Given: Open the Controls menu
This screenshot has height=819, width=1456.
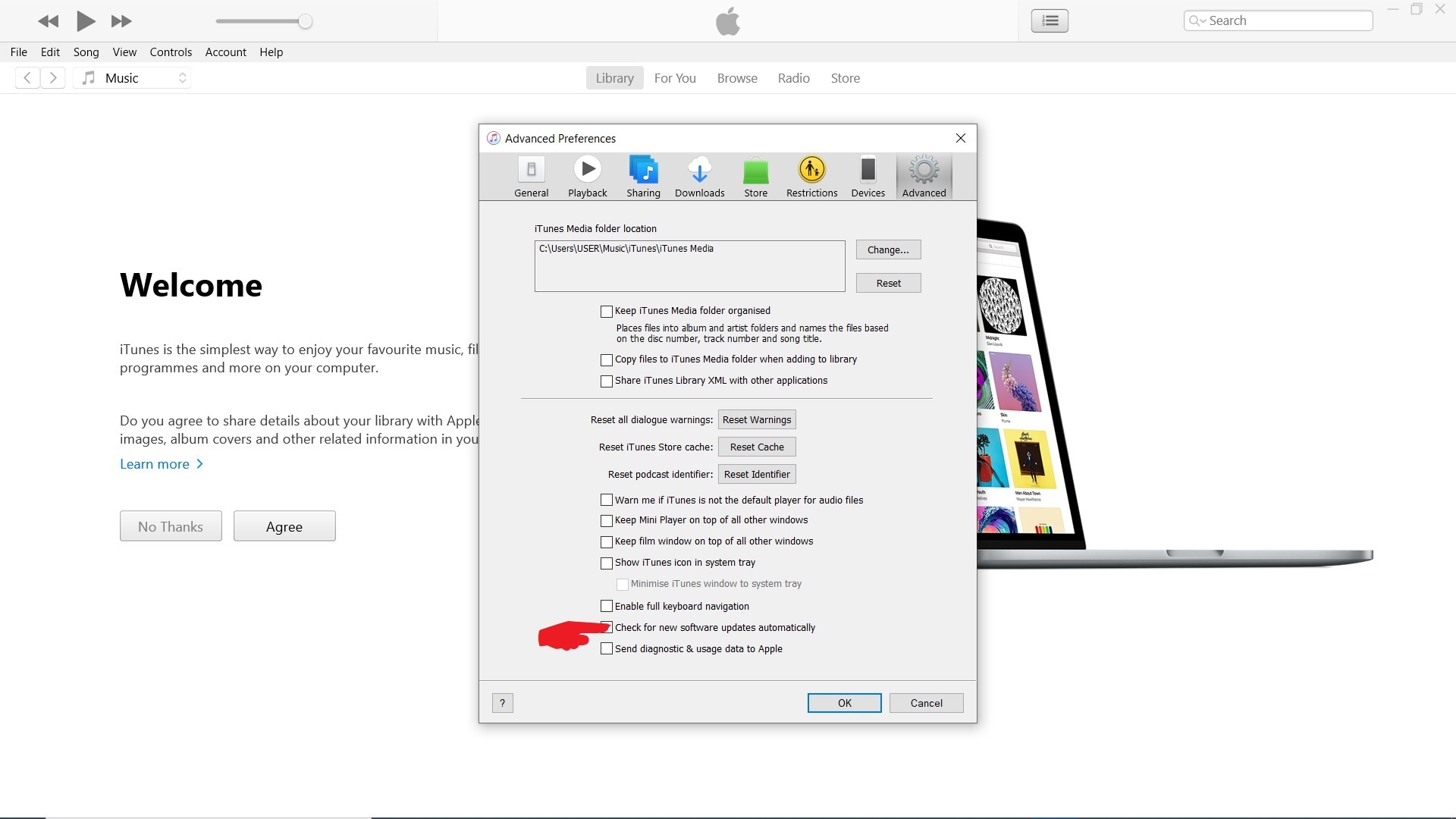Looking at the screenshot, I should 171,52.
